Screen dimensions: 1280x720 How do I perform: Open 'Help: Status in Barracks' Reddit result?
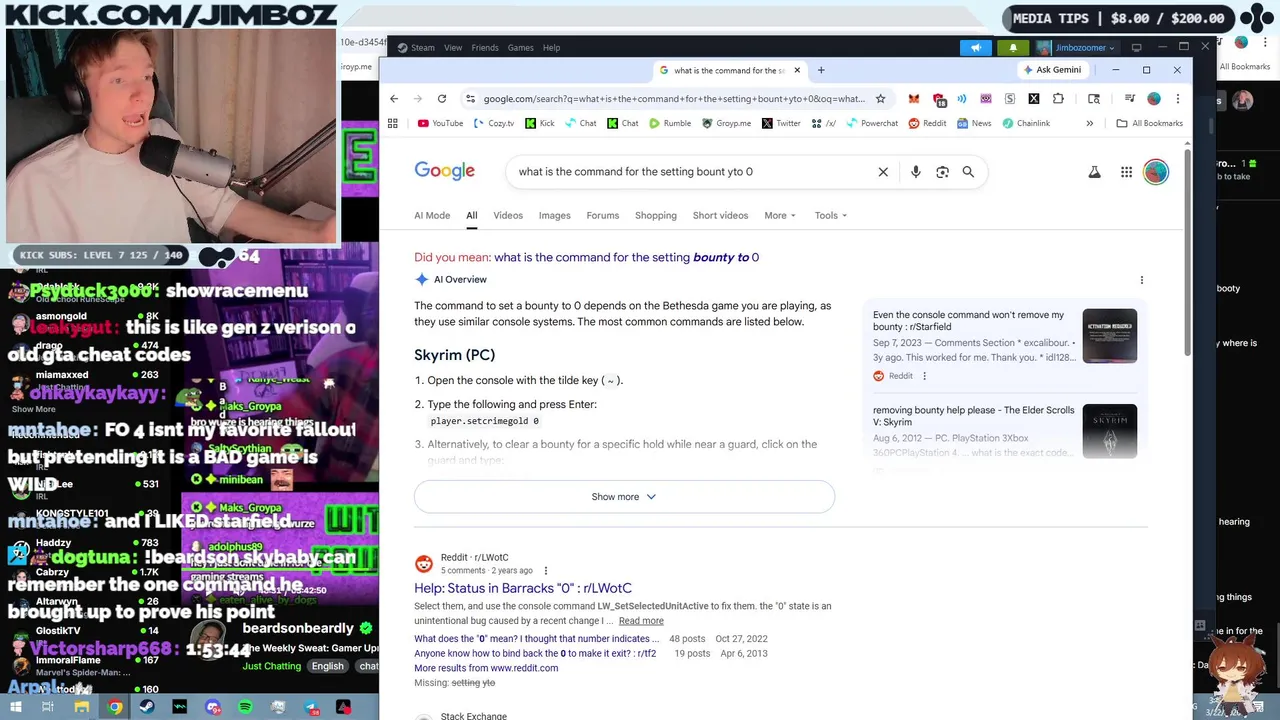[x=523, y=588]
